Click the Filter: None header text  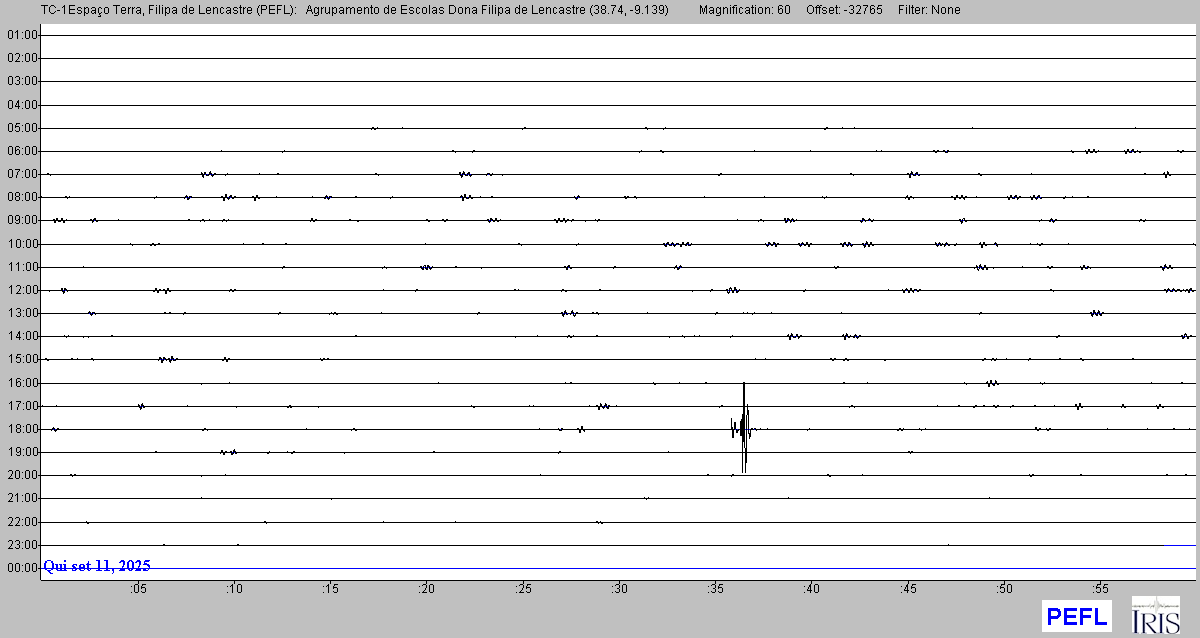click(x=929, y=10)
